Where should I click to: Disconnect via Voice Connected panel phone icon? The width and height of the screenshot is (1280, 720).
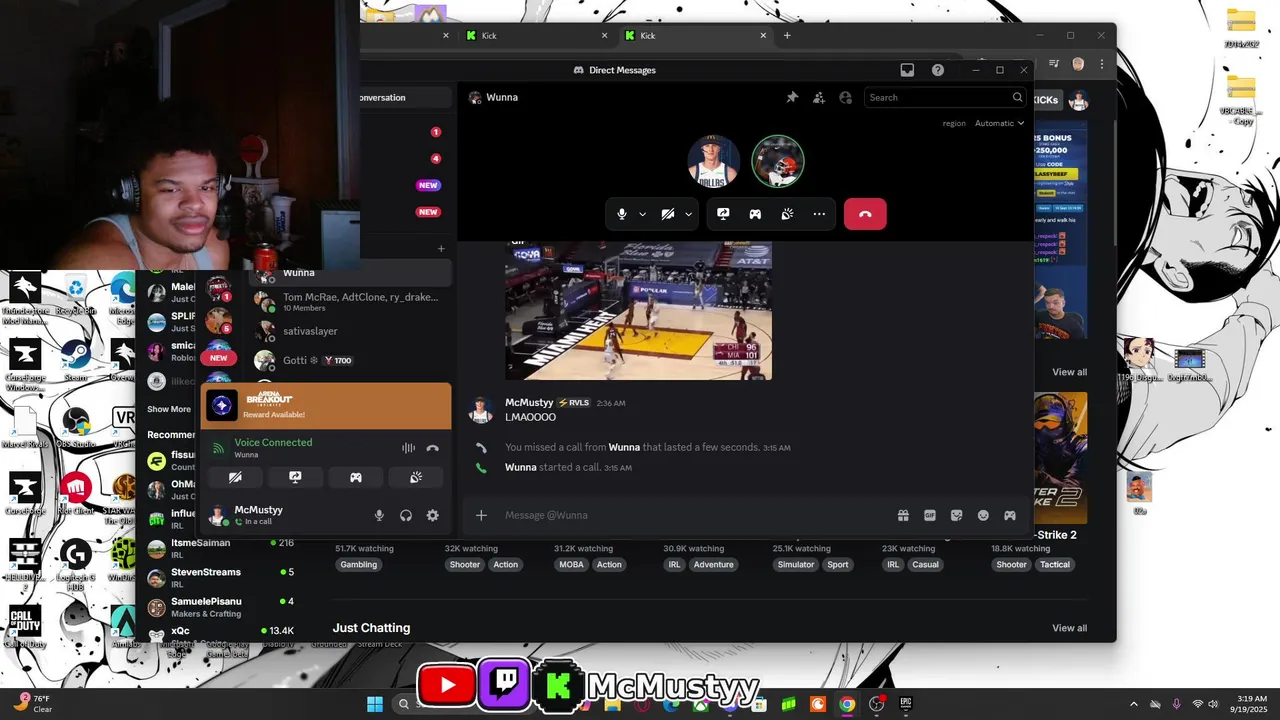tap(432, 448)
